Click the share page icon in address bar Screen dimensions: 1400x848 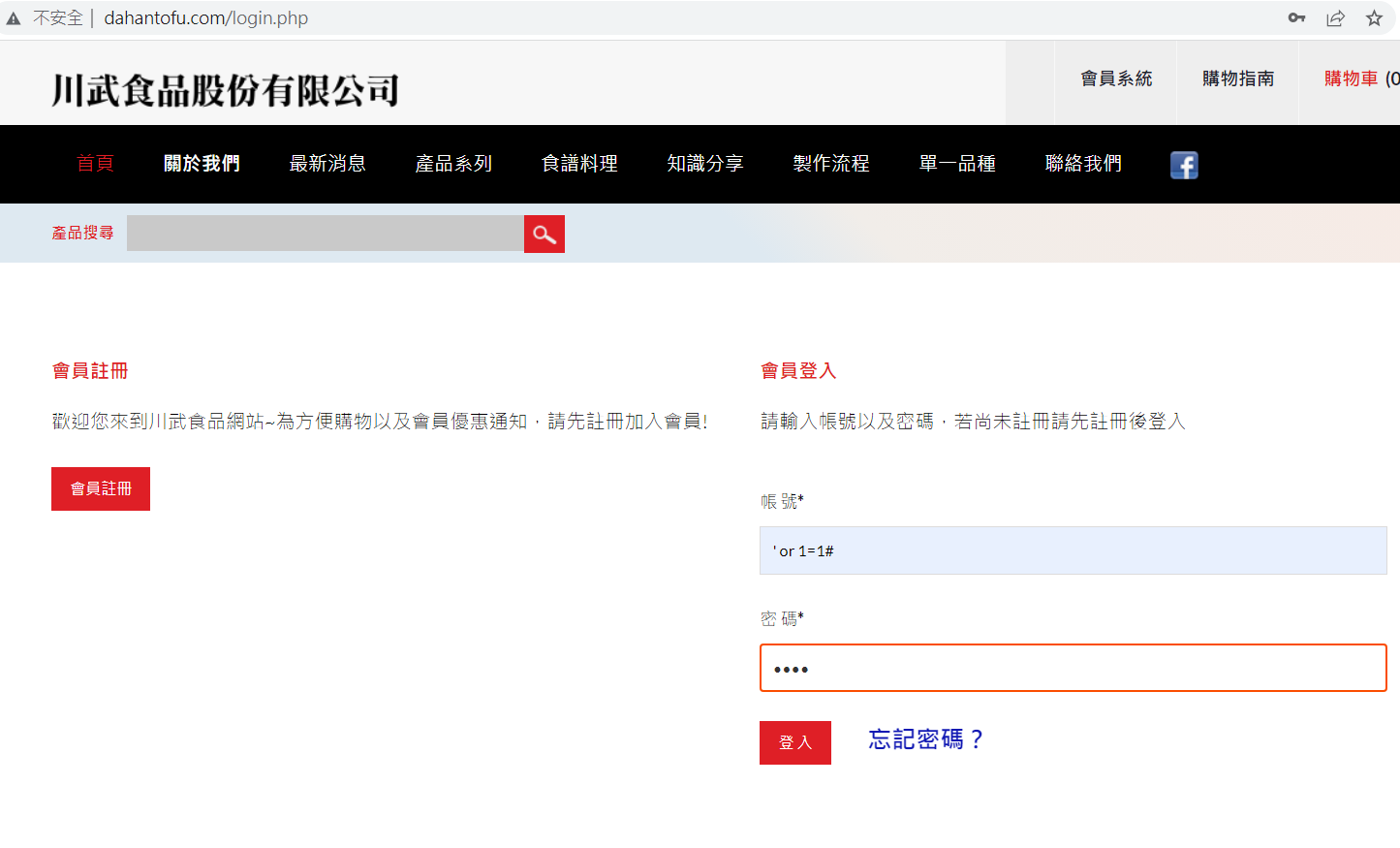1336,17
